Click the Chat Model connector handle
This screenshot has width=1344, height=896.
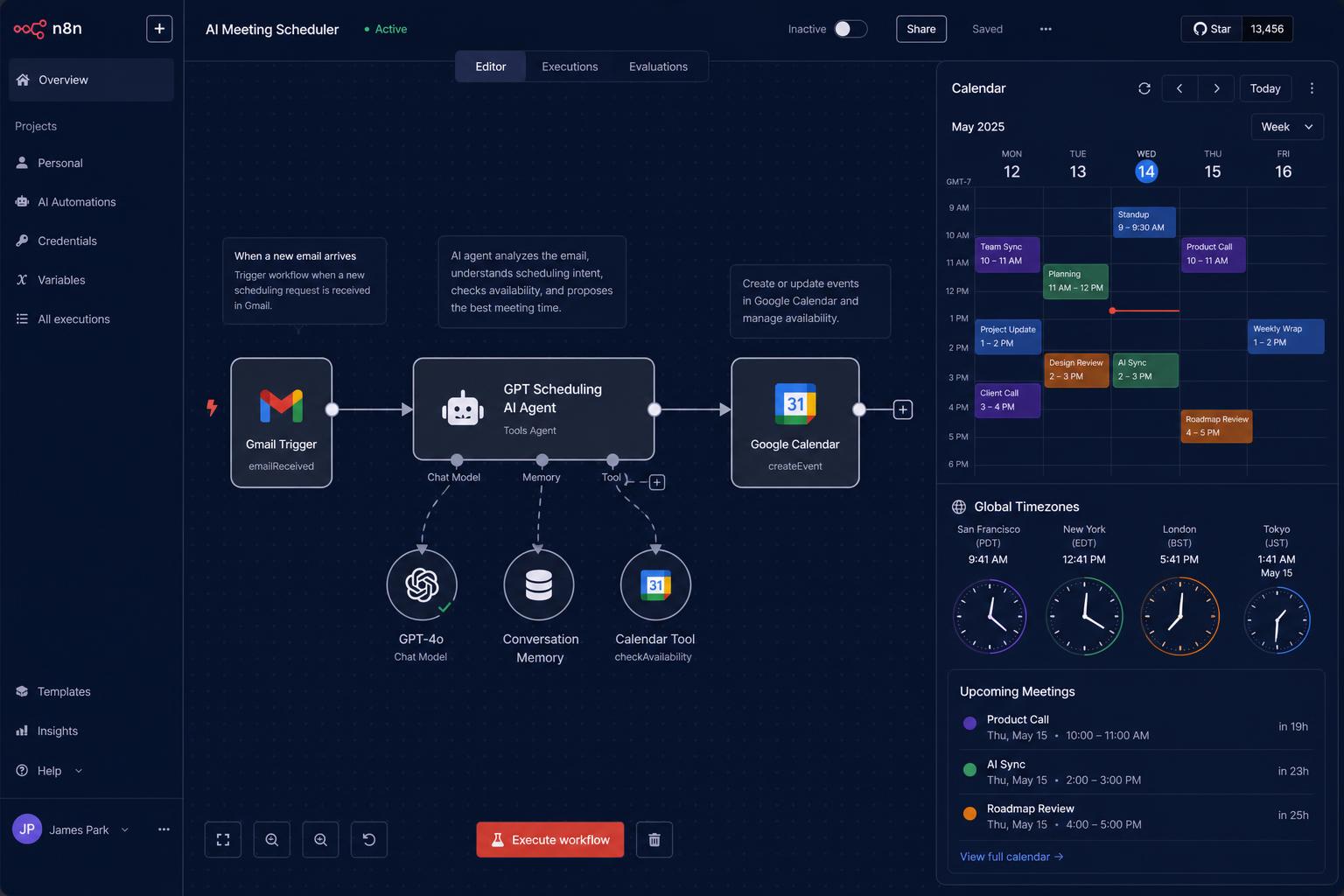pyautogui.click(x=457, y=460)
